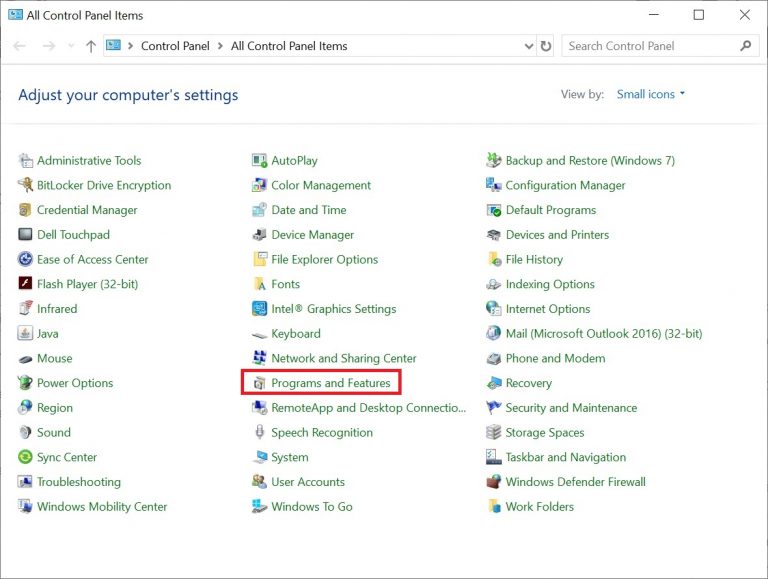
Task: Click the search magnifier icon
Action: point(745,46)
